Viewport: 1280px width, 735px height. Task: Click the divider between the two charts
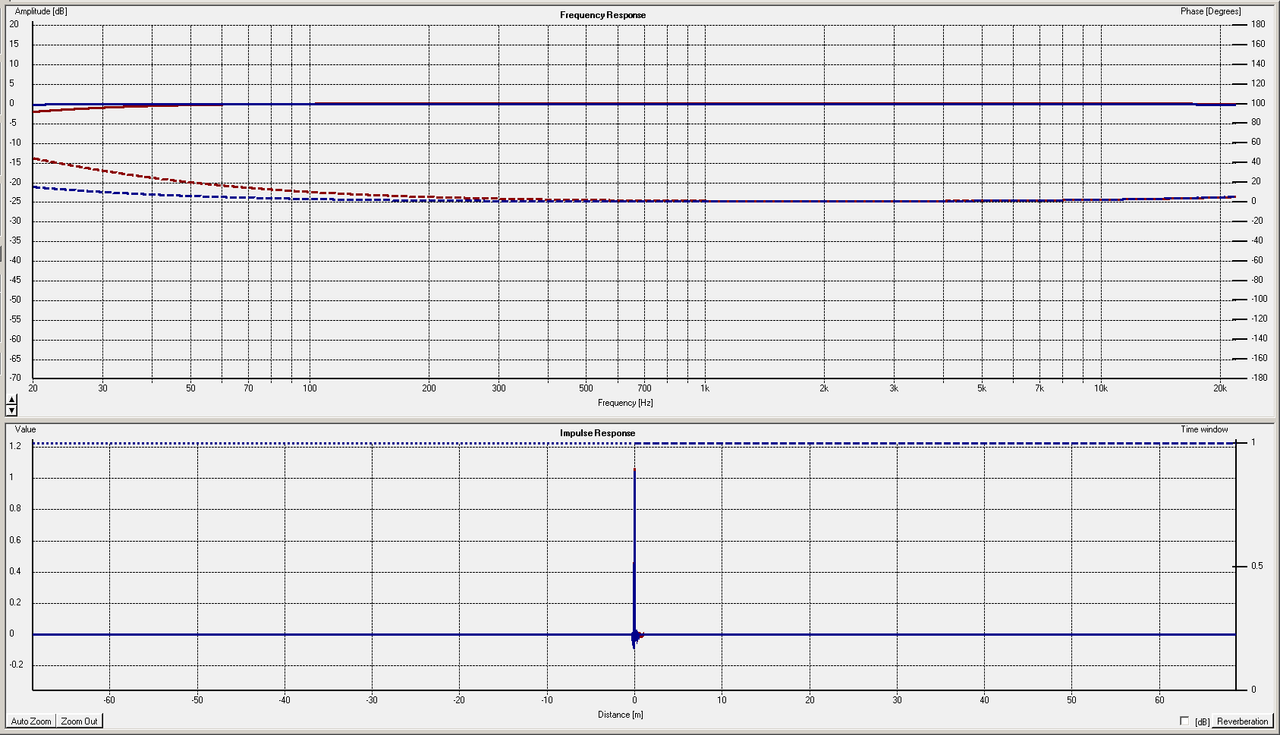tap(640, 420)
